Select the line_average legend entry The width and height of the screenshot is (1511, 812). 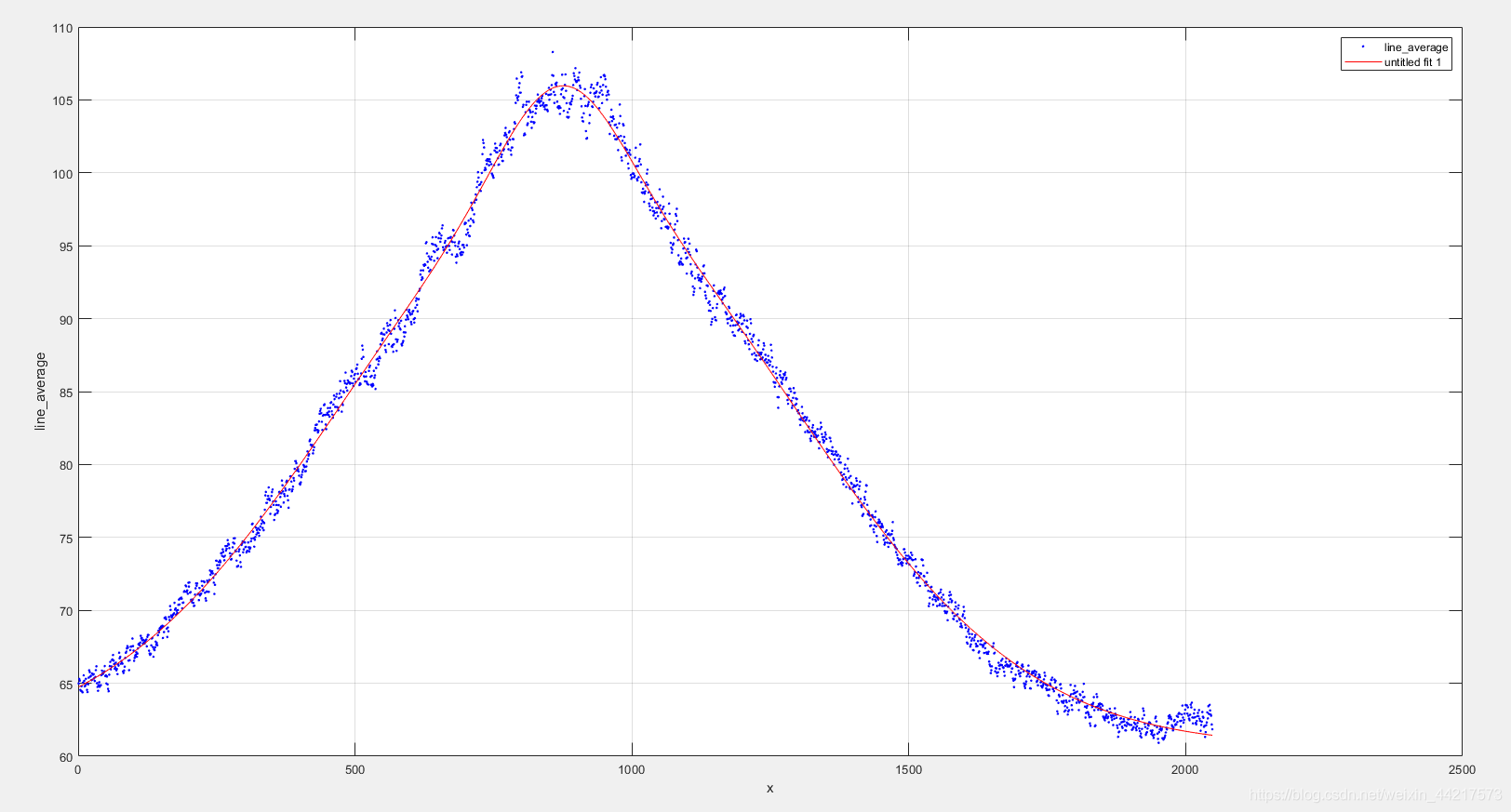pos(1415,47)
